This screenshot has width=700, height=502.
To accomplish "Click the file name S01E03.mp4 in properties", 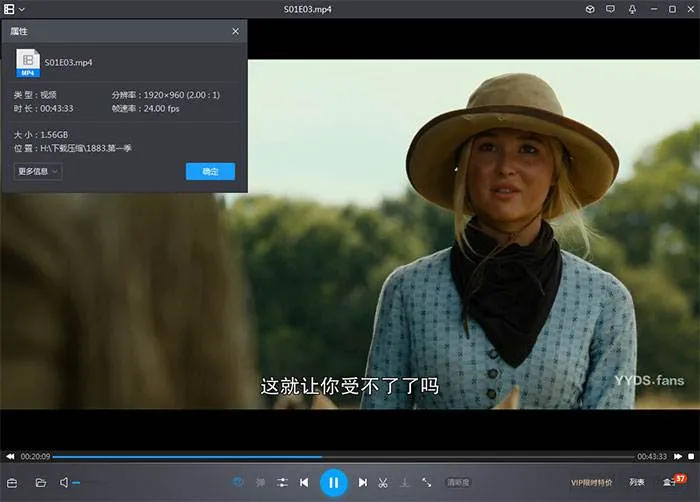I will 68,63.
